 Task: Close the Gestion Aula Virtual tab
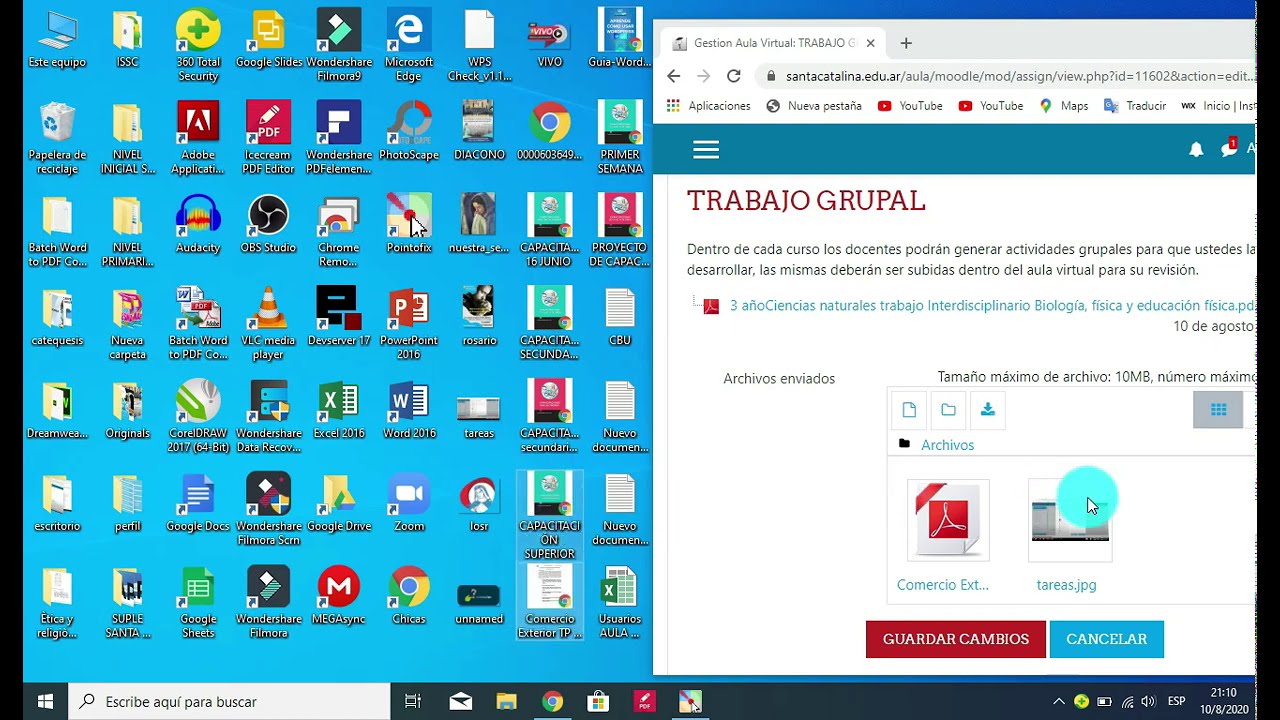(x=870, y=43)
